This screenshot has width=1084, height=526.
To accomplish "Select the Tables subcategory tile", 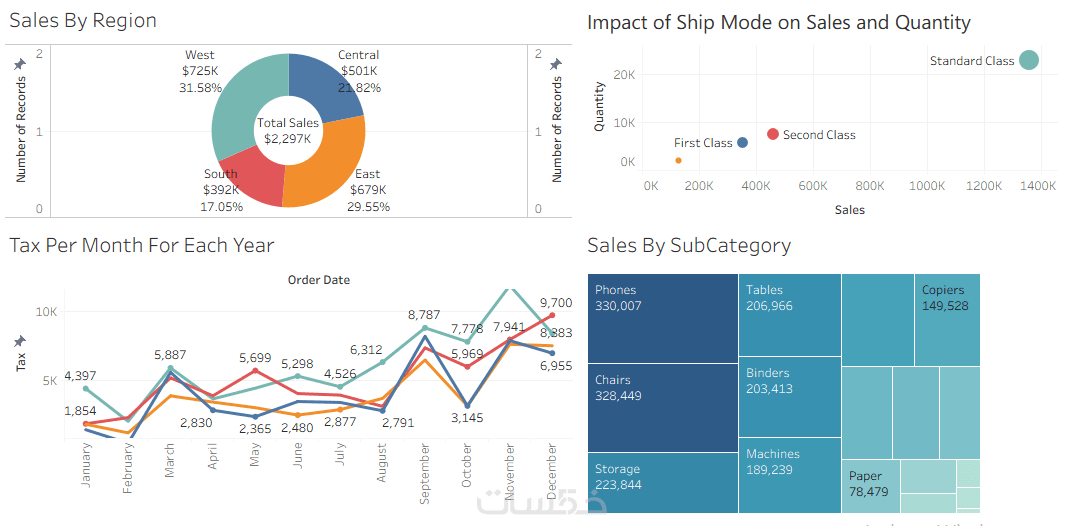I will [789, 314].
